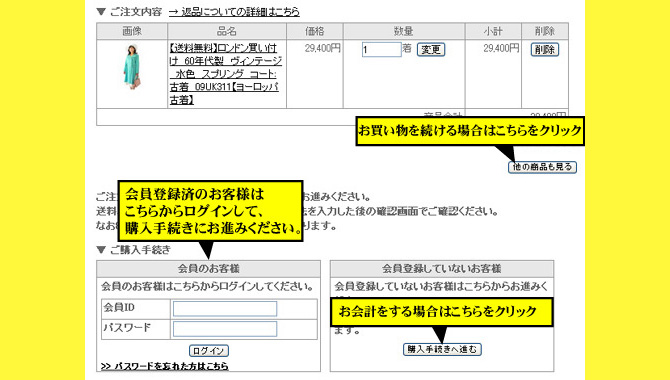Click the 会員登録していないお客様 section header
Screen dimensions: 670x380
tap(442, 269)
